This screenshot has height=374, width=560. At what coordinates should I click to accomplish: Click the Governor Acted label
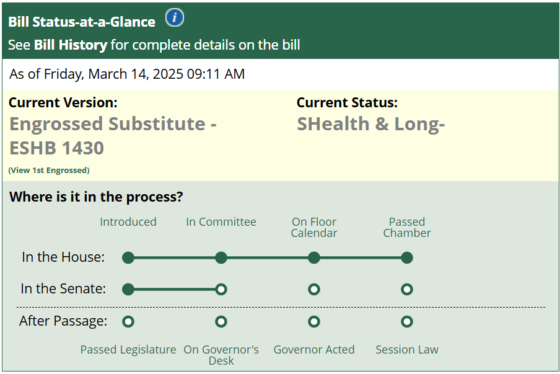pos(314,349)
